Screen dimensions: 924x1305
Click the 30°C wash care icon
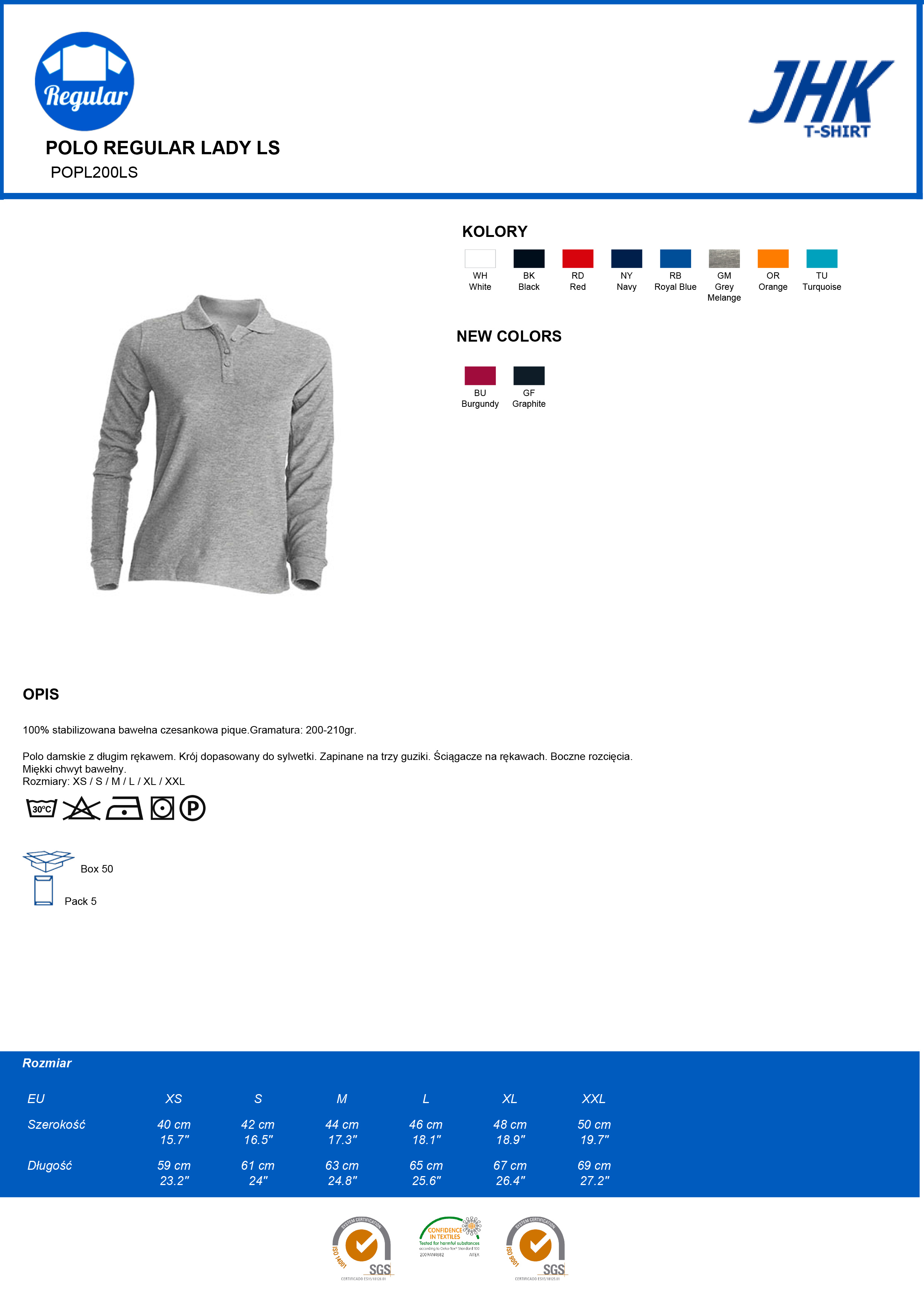pos(41,808)
